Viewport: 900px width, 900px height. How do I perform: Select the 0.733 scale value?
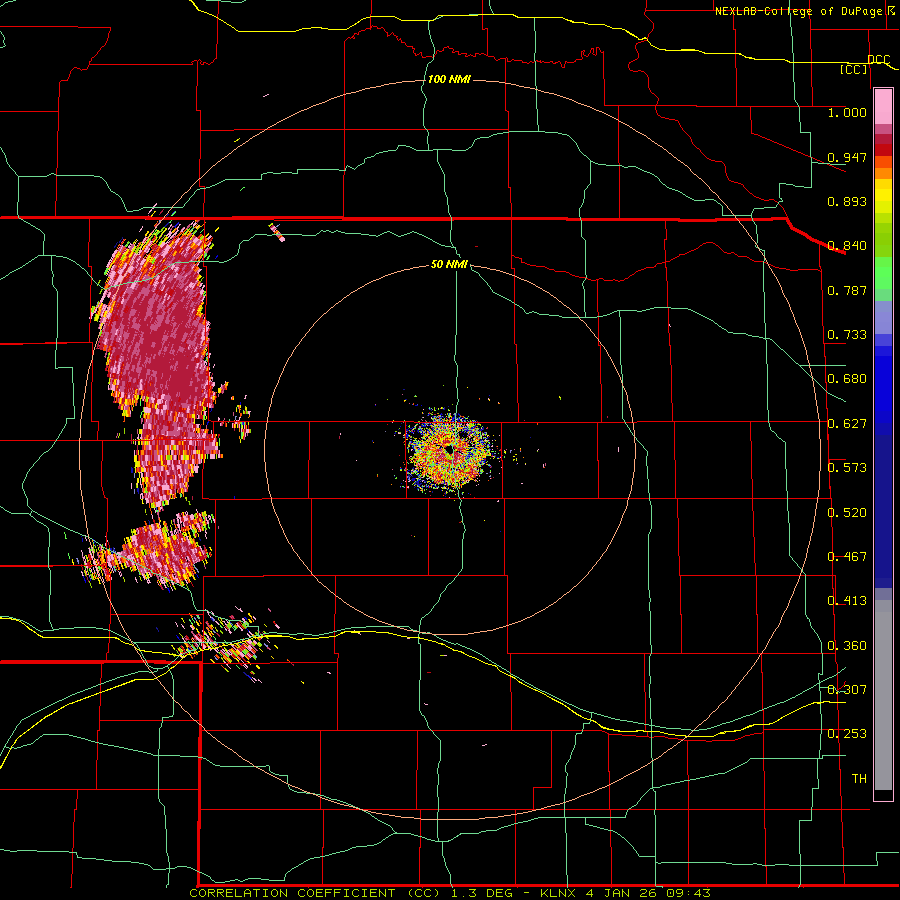[x=847, y=335]
